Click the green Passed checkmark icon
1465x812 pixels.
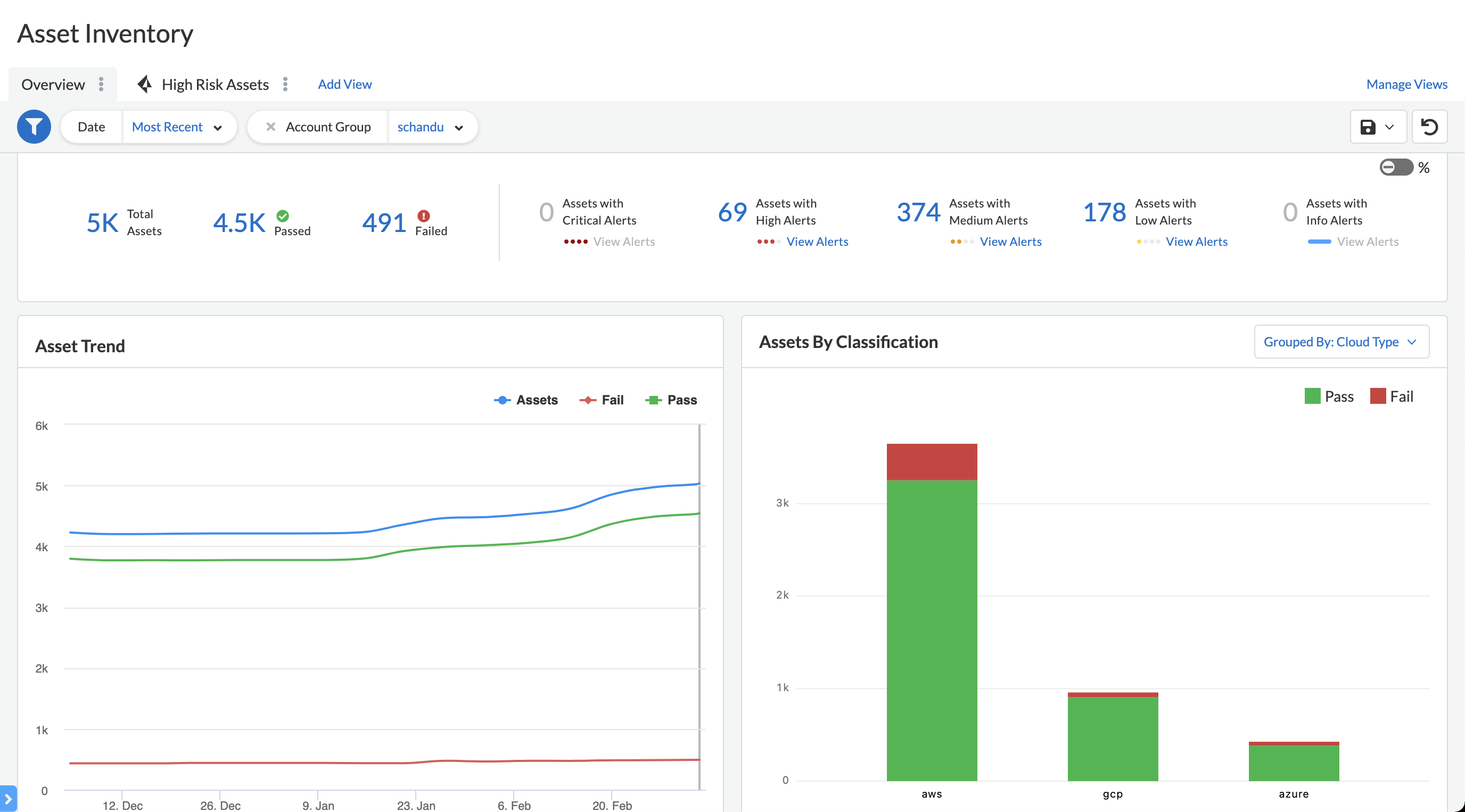[283, 216]
